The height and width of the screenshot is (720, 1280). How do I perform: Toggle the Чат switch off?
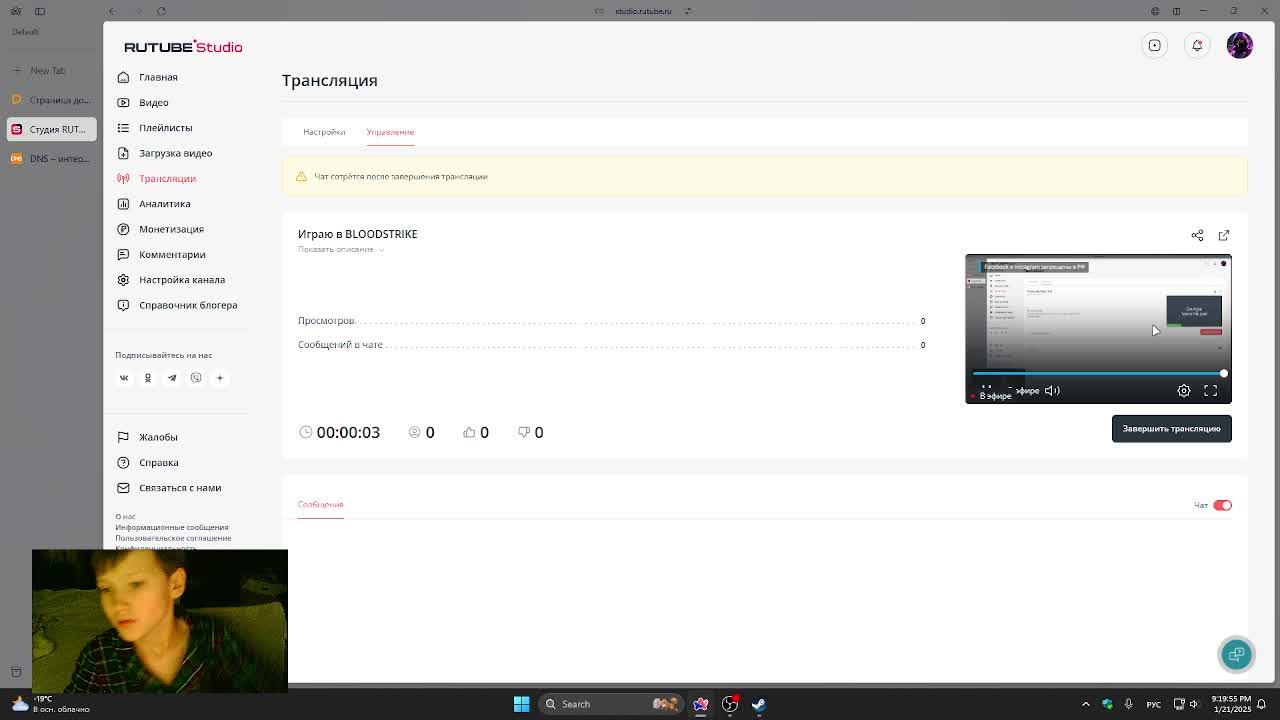pos(1222,505)
